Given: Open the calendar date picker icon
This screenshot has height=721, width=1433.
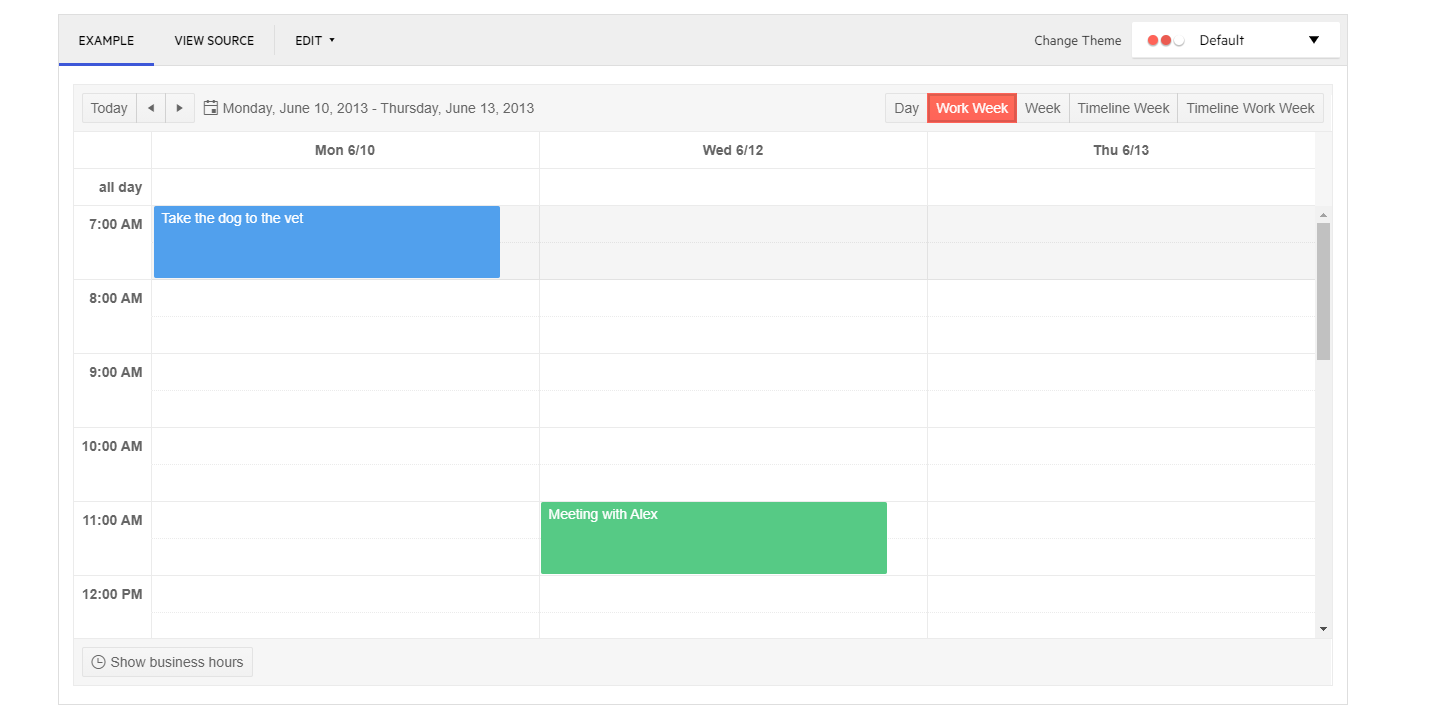Looking at the screenshot, I should pyautogui.click(x=211, y=108).
